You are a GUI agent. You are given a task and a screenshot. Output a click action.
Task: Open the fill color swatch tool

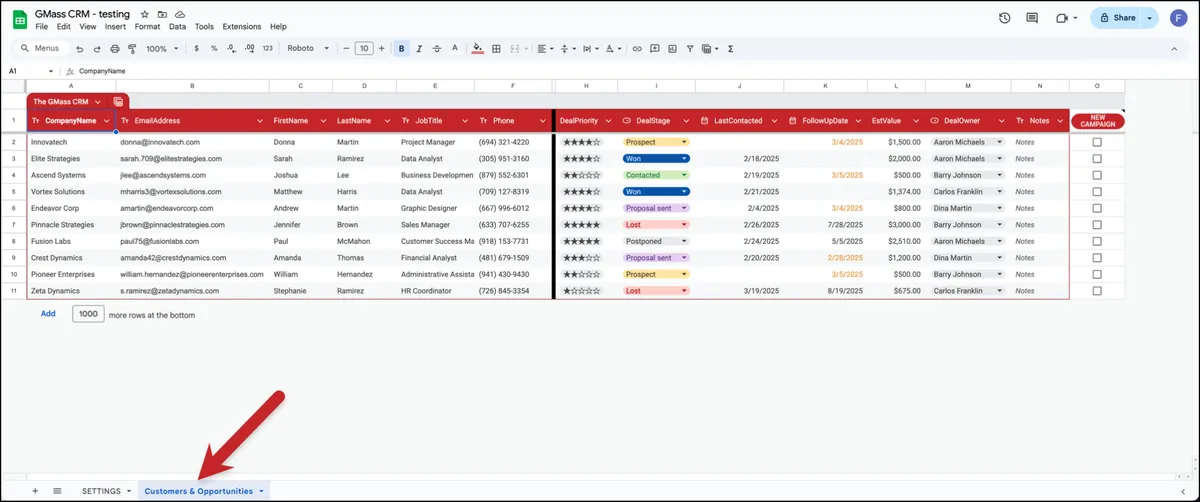click(x=477, y=48)
